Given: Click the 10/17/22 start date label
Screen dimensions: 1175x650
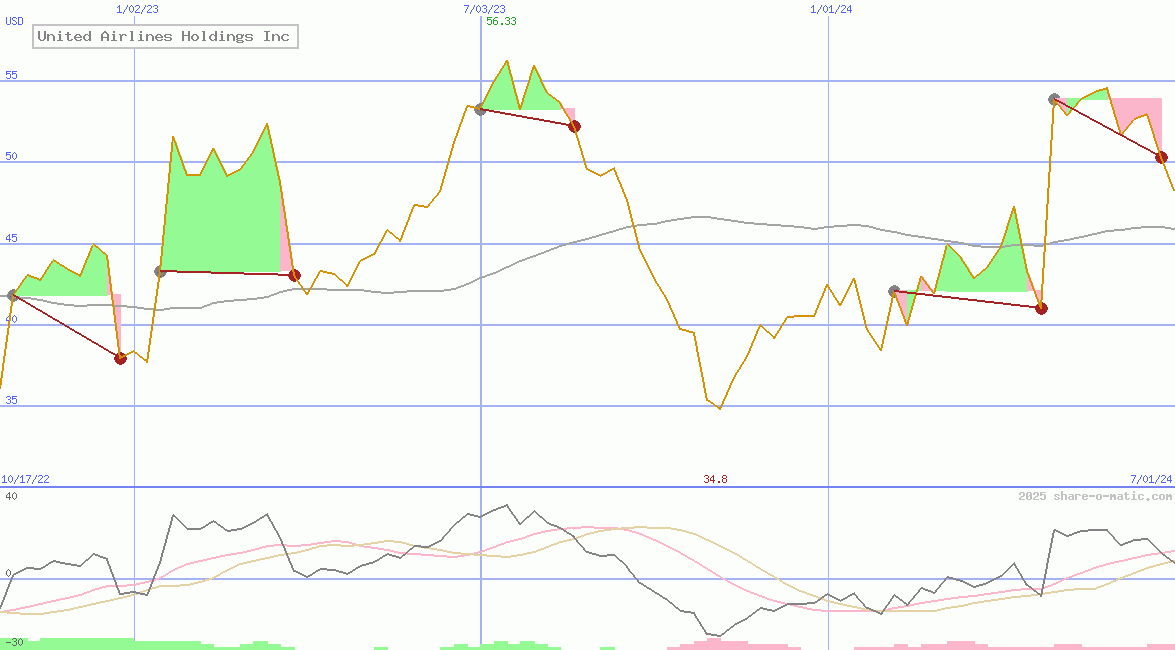Looking at the screenshot, I should pos(26,480).
